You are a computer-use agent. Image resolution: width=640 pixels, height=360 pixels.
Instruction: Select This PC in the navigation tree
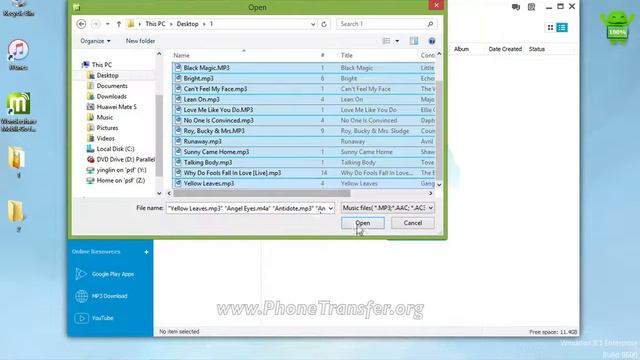(x=97, y=64)
